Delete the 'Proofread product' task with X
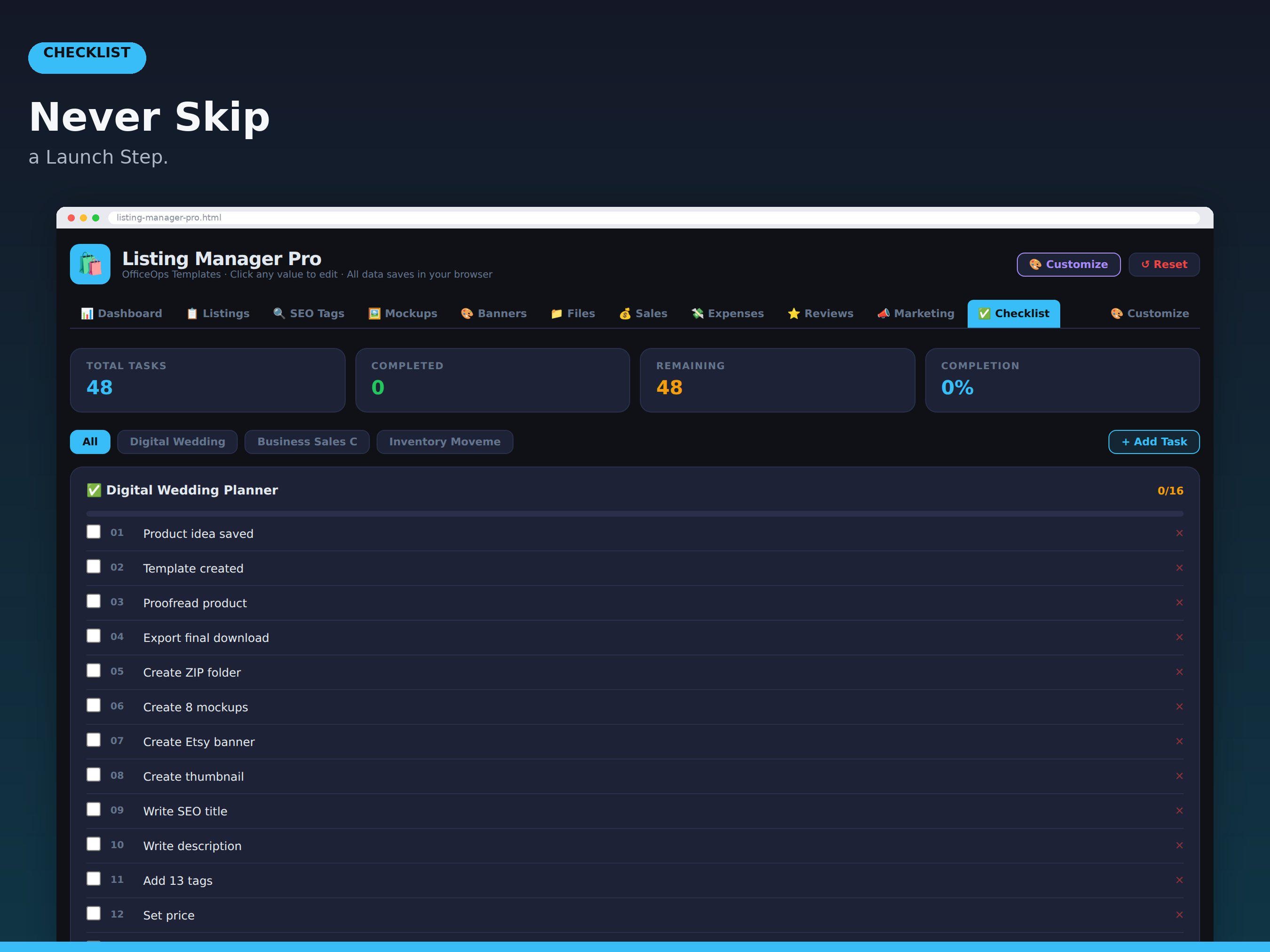 (x=1179, y=603)
